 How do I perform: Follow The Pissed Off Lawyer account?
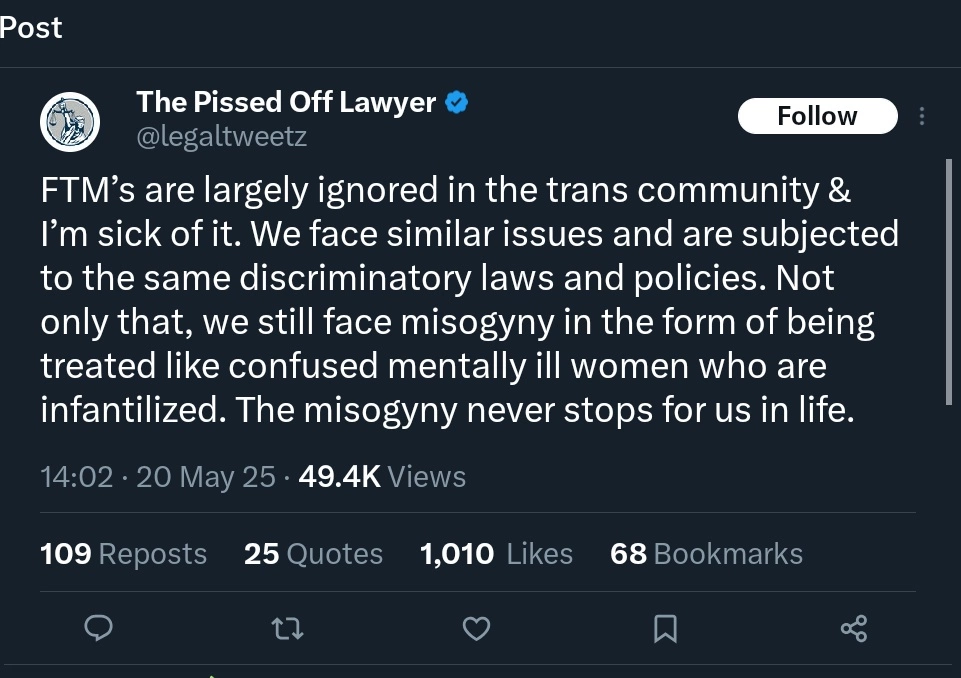pos(817,116)
